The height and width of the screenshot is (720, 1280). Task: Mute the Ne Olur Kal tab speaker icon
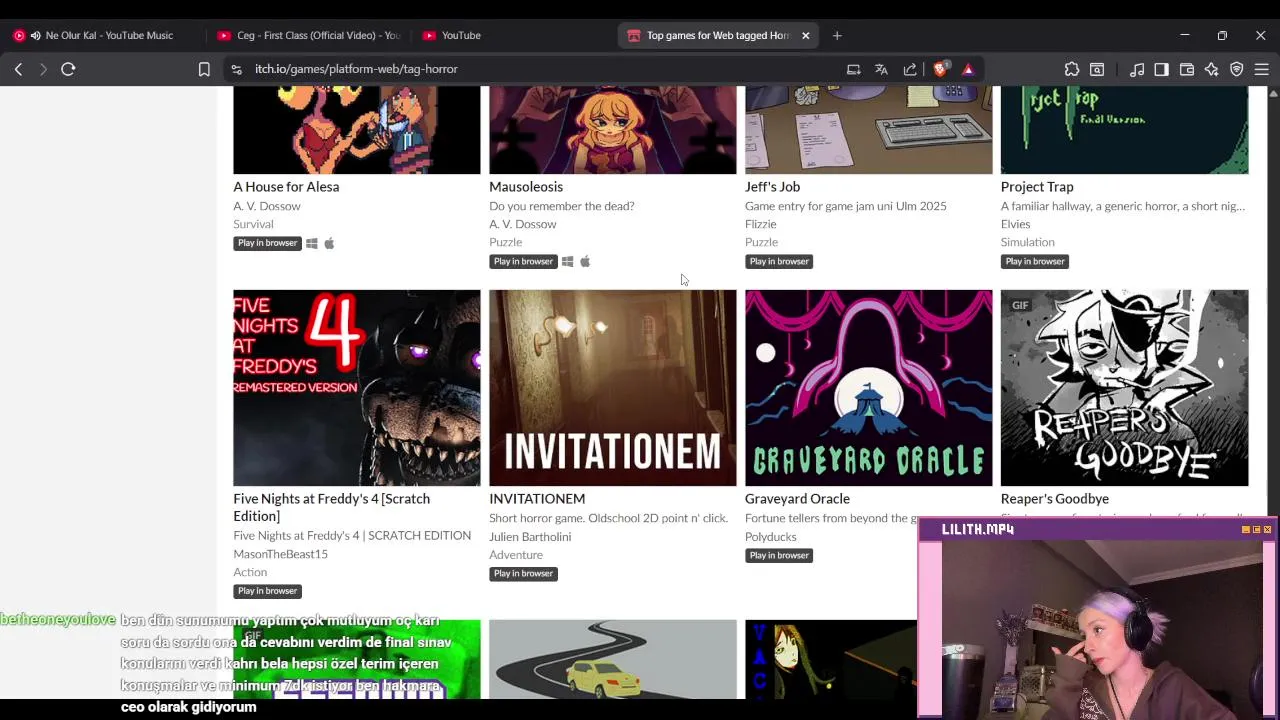coord(36,35)
